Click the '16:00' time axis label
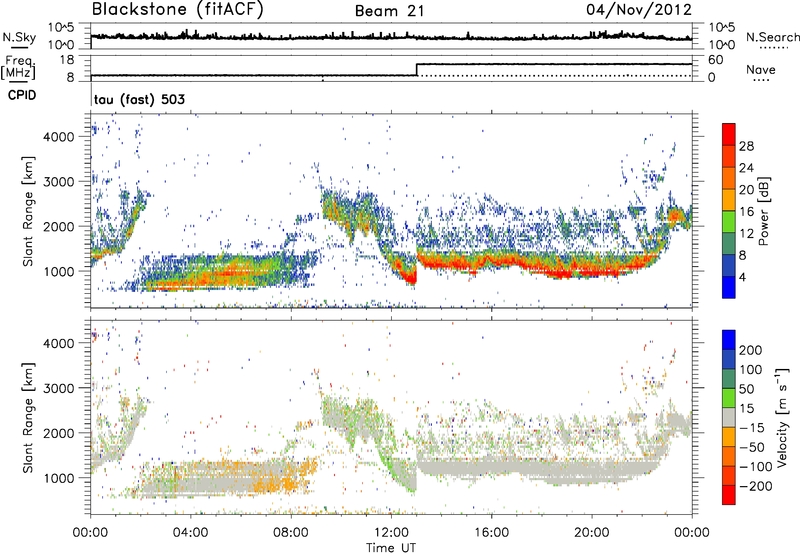800x554 pixels. (491, 533)
